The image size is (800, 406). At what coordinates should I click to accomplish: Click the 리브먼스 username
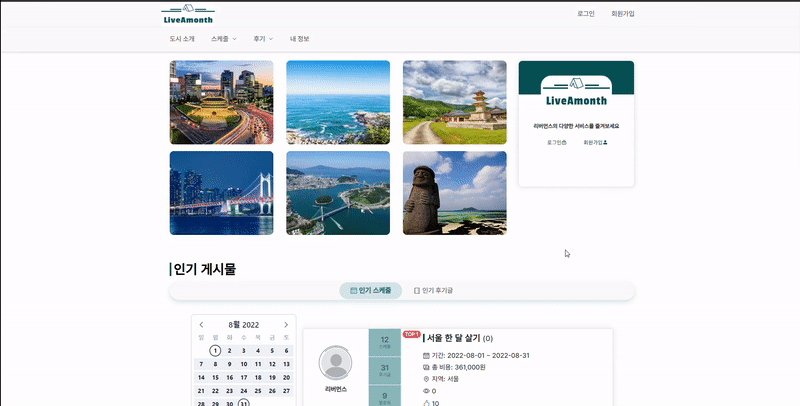point(336,389)
